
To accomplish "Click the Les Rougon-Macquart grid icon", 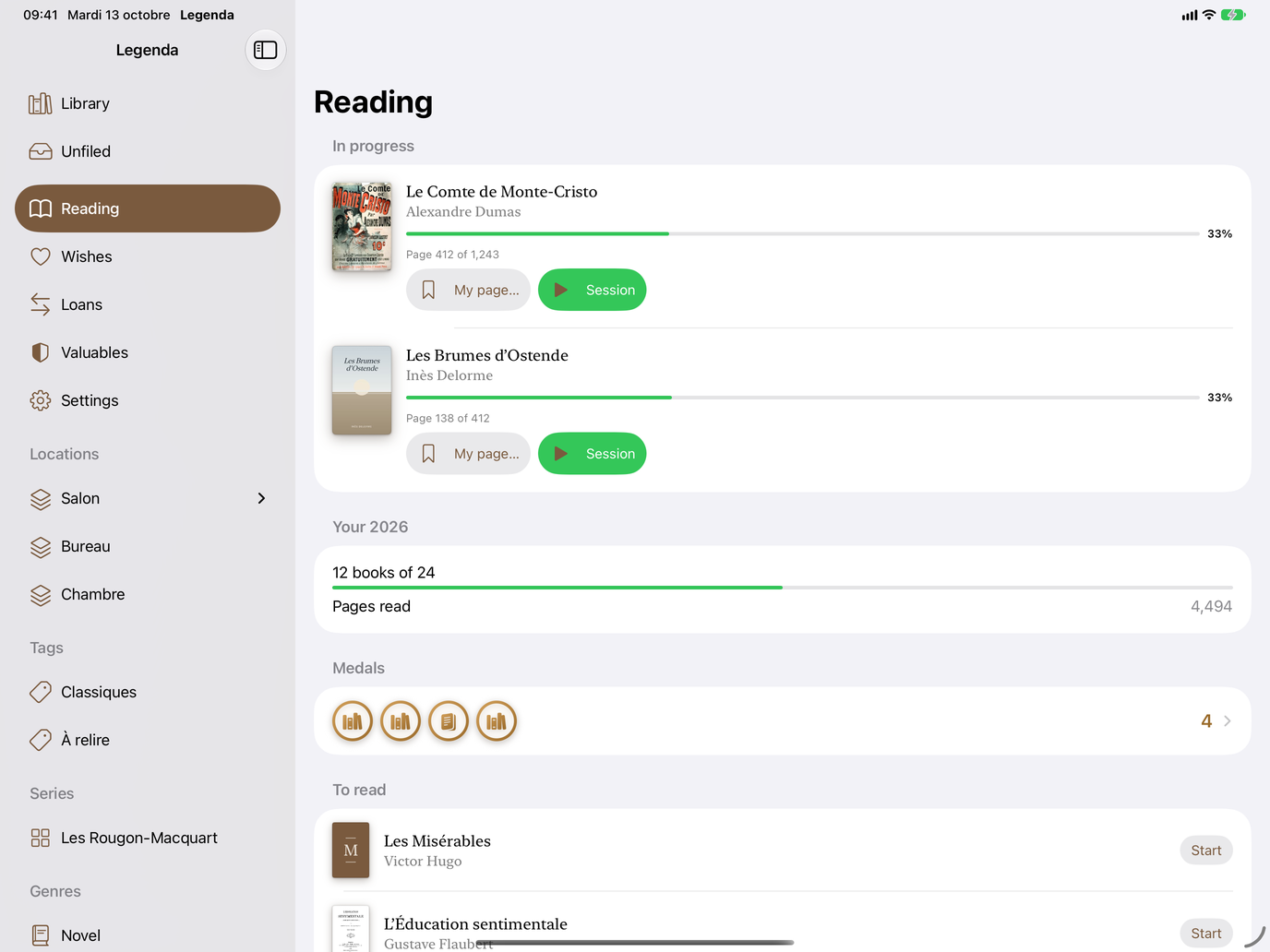I will coord(40,838).
